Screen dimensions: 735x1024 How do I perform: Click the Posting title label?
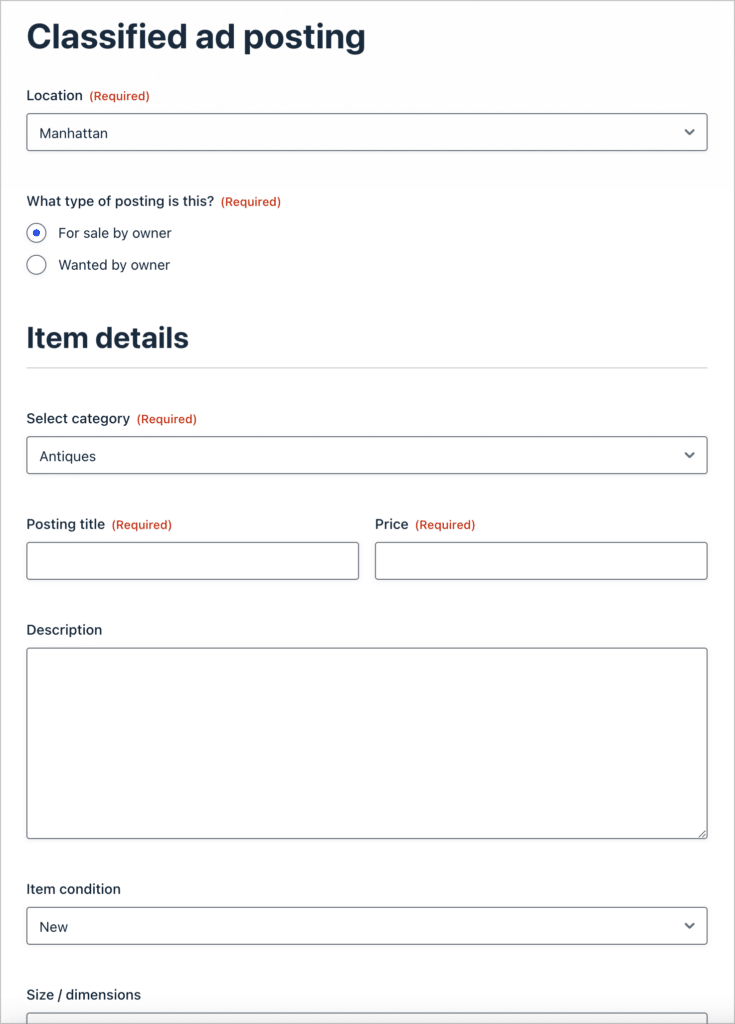click(65, 524)
